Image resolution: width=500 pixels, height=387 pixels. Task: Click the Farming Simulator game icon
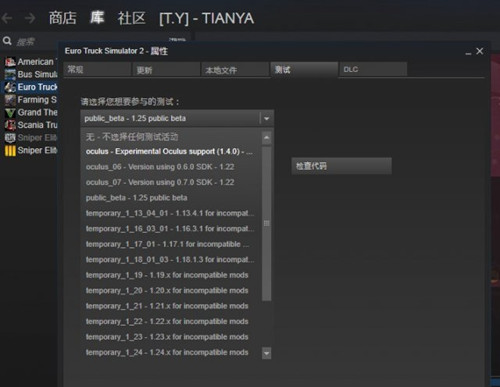click(x=10, y=100)
